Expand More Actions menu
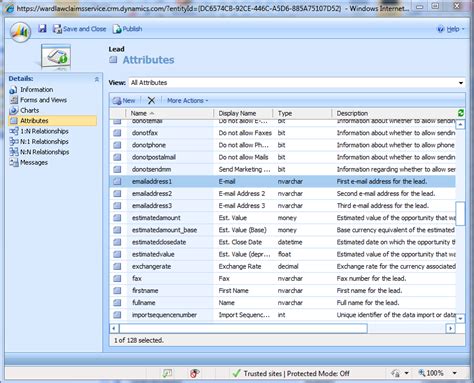Viewport: 474px width, 383px height. 187,100
